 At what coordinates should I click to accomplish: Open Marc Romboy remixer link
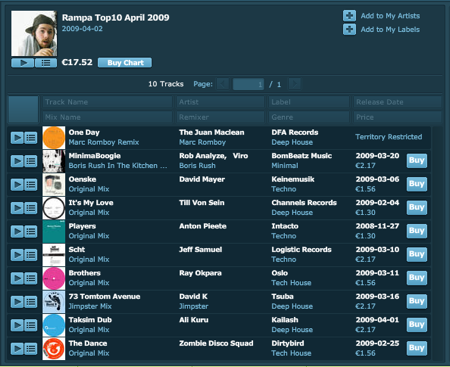click(202, 142)
